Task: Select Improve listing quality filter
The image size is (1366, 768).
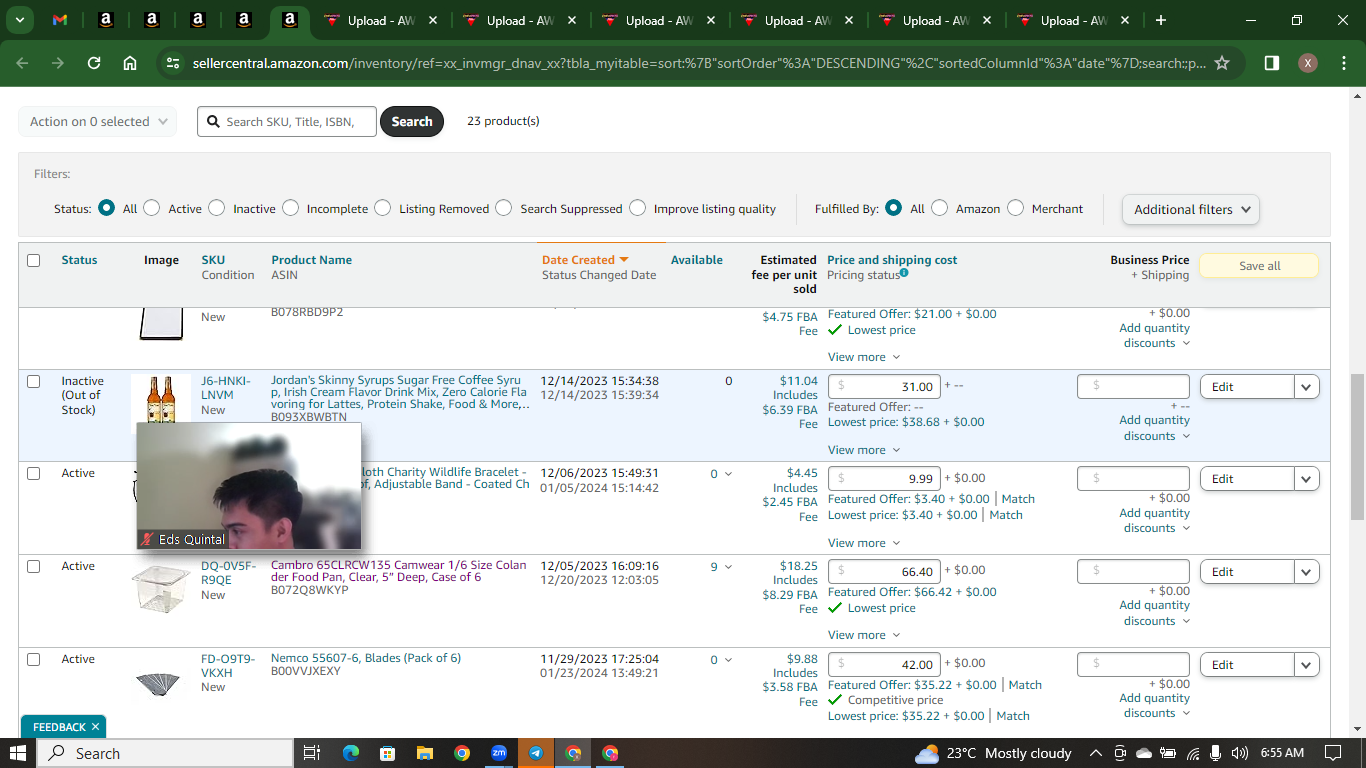Action: [638, 208]
